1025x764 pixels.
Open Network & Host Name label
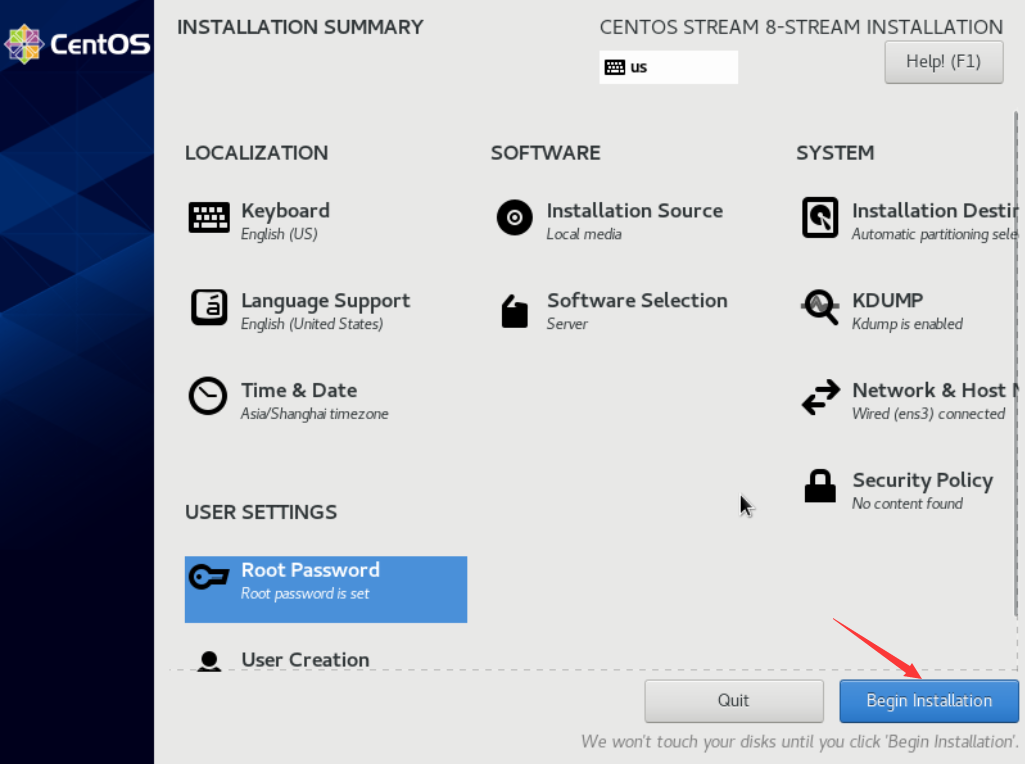point(935,390)
